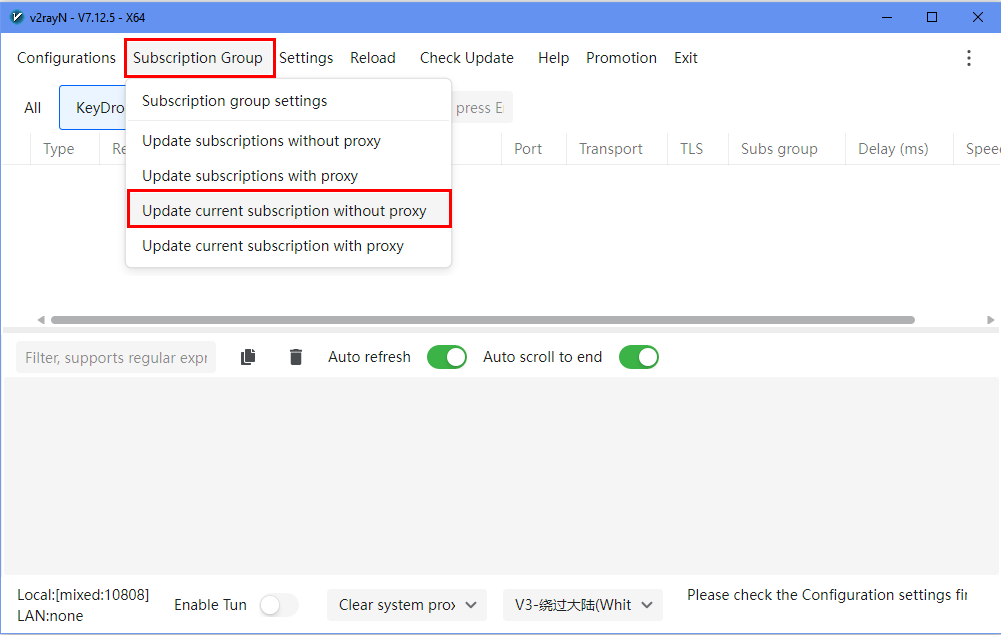1001x635 pixels.
Task: Click the trash icon to clear log
Action: point(296,357)
